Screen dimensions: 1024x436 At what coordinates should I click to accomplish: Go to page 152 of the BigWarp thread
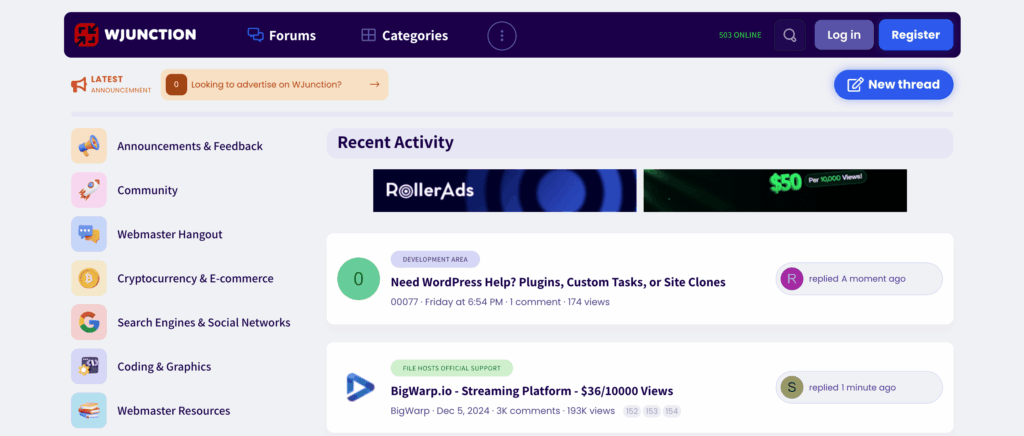click(632, 411)
